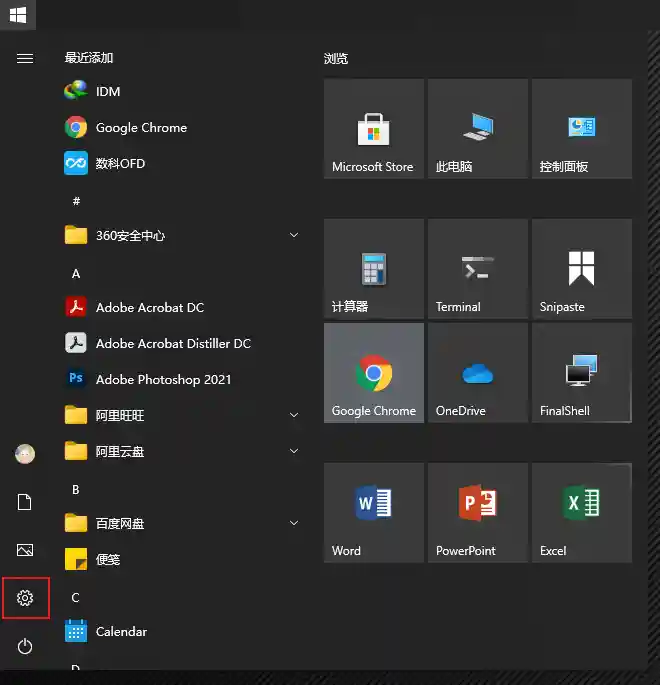Open the 百度网盘 folder entry
Screen dimensions: 660x685
(x=182, y=523)
